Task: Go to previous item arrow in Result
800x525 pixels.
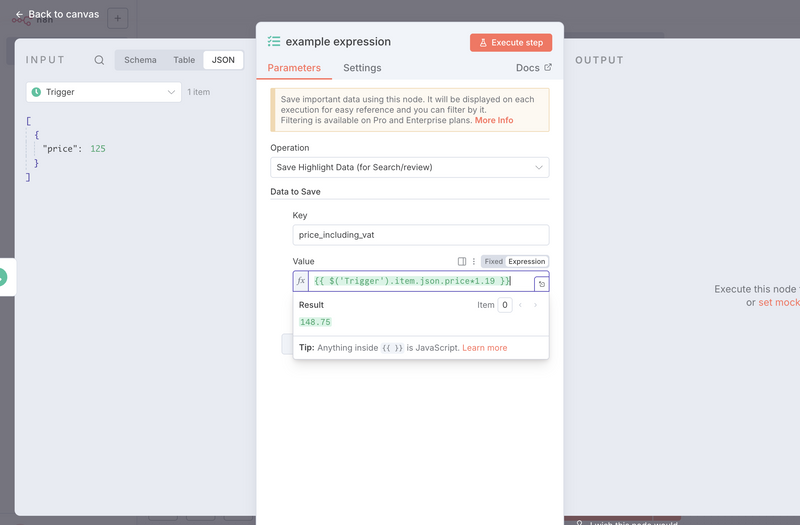Action: click(520, 305)
